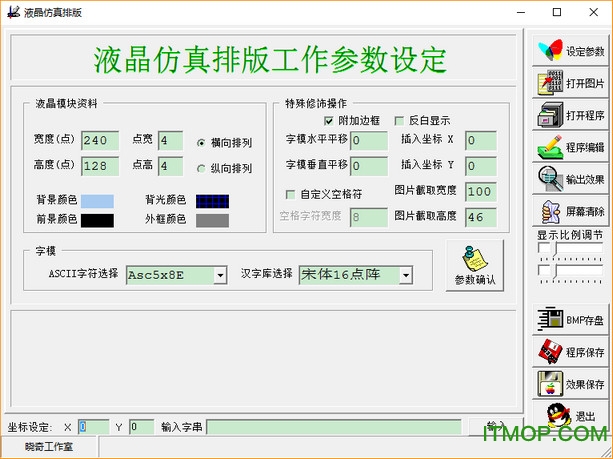Image resolution: width=613 pixels, height=459 pixels.
Task: Clear screen with 屏幕清除 icon
Action: (x=570, y=211)
